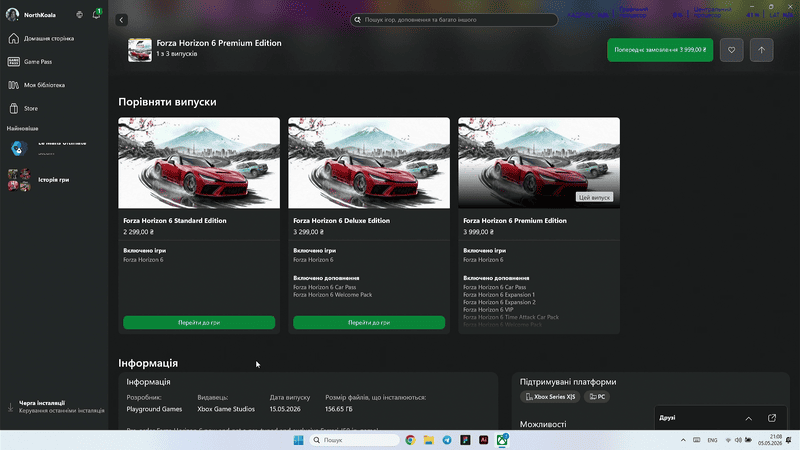Open the battery tray icon
Image resolution: width=800 pixels, height=450 pixels.
(x=748, y=440)
